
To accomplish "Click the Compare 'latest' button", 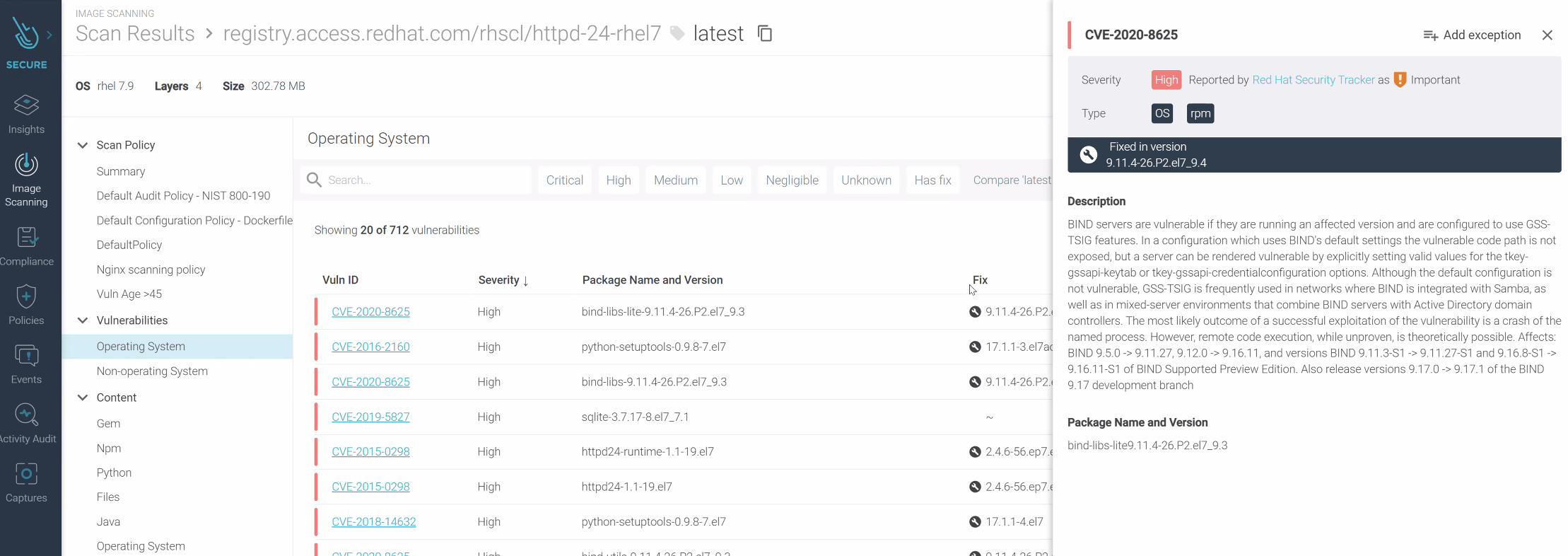I will coord(1012,180).
